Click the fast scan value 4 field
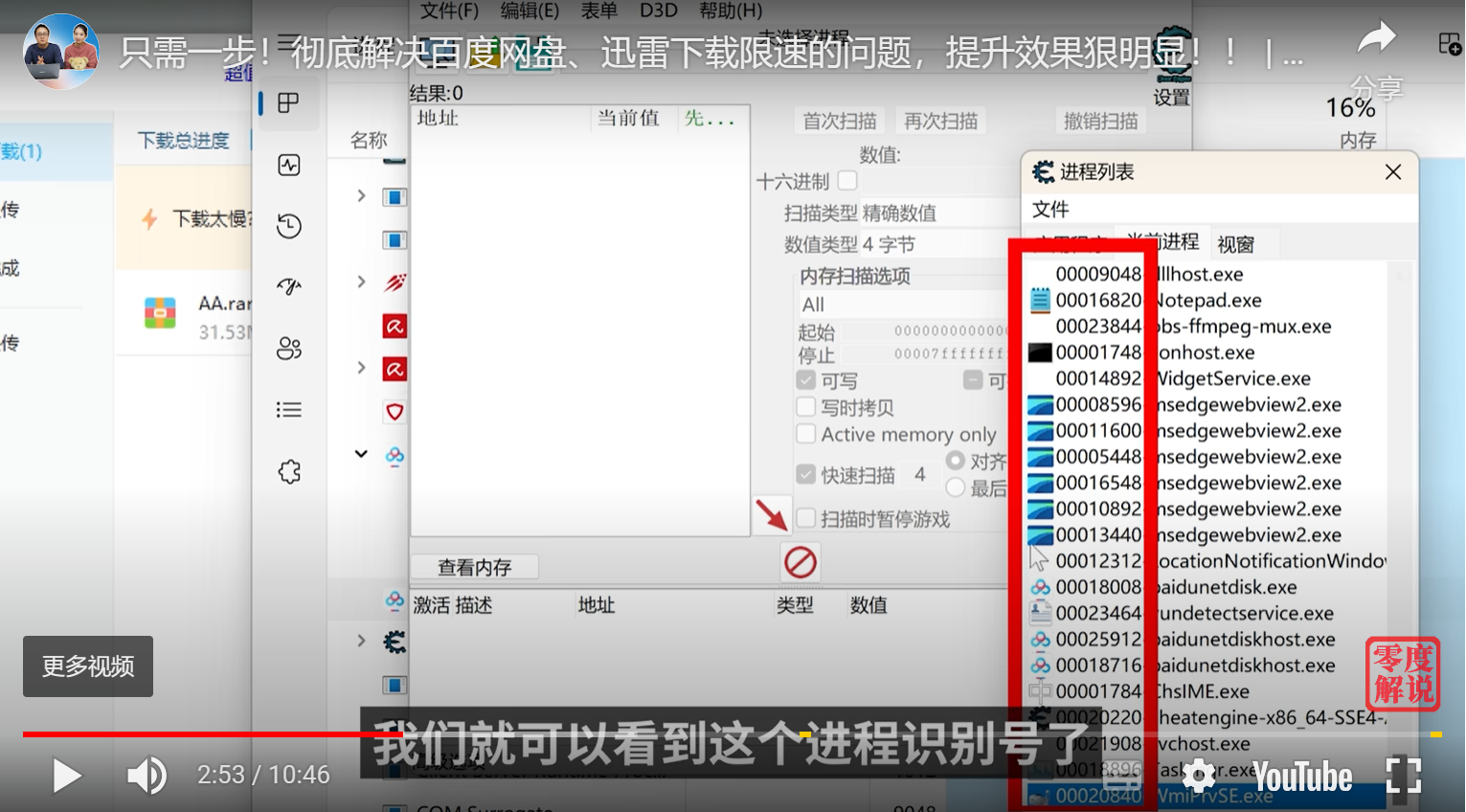Screen dimensions: 1466x812 [x=920, y=475]
